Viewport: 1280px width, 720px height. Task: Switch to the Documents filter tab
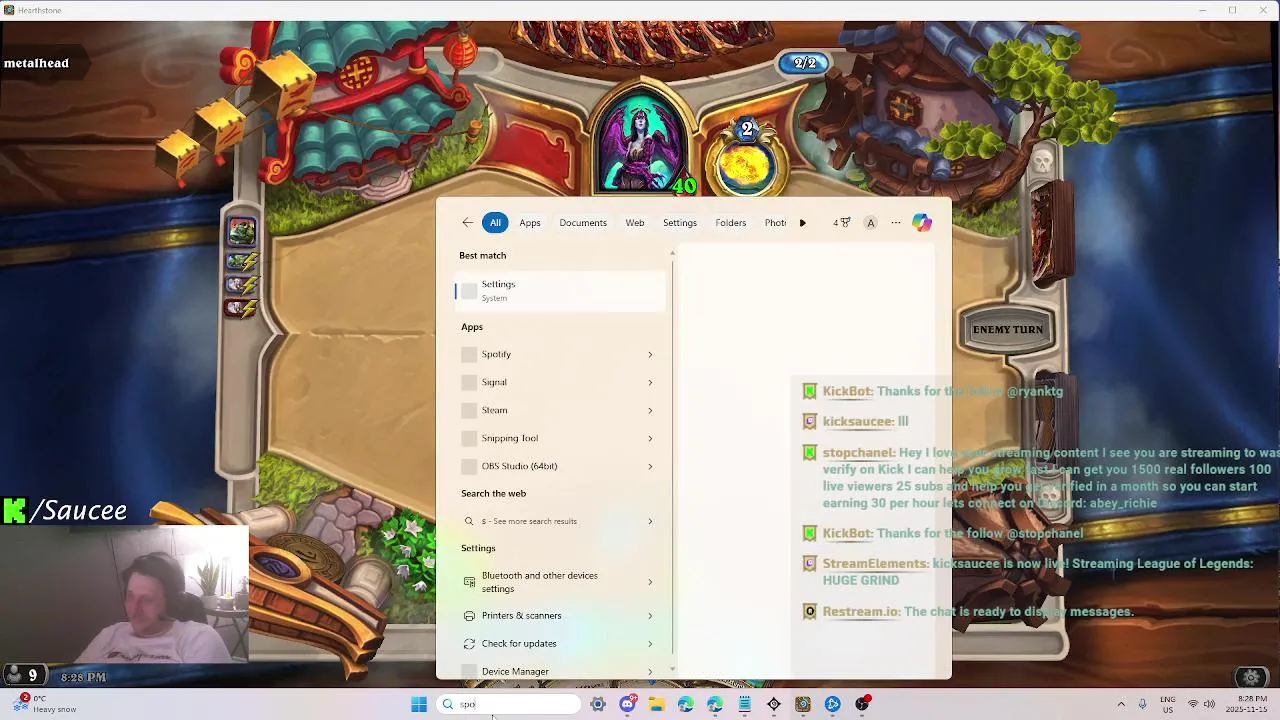point(583,223)
